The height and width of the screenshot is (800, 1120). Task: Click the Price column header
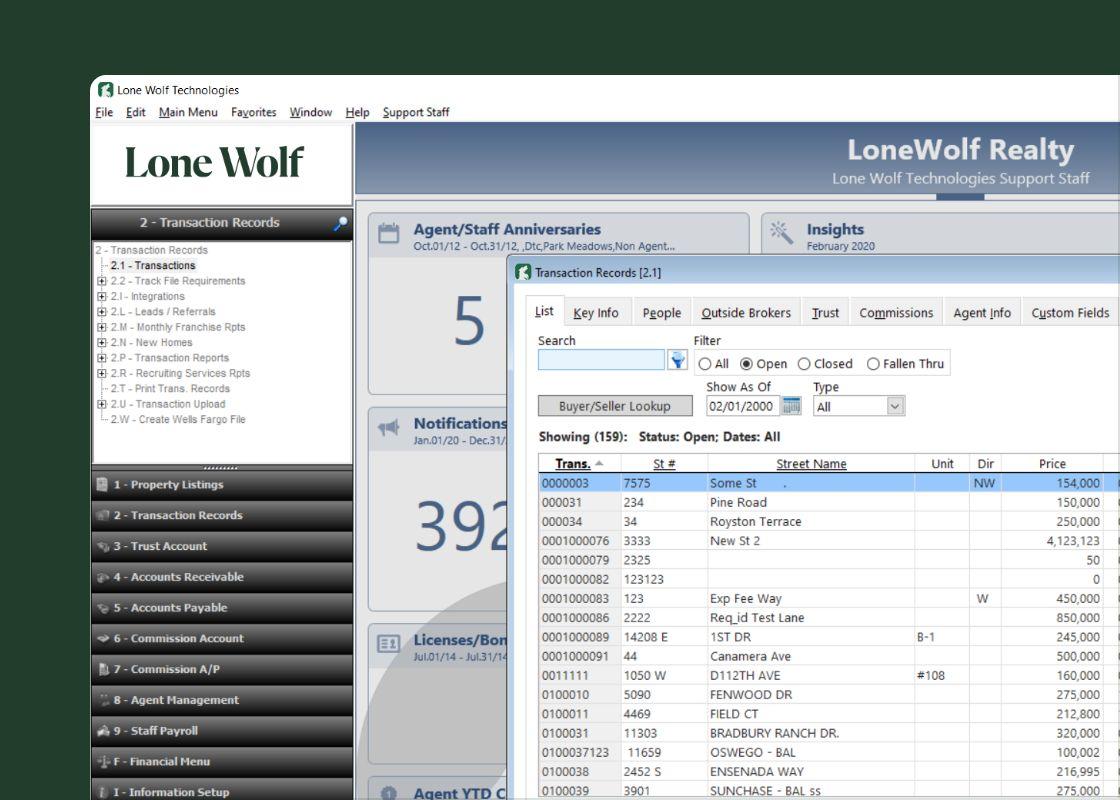[x=1052, y=464]
